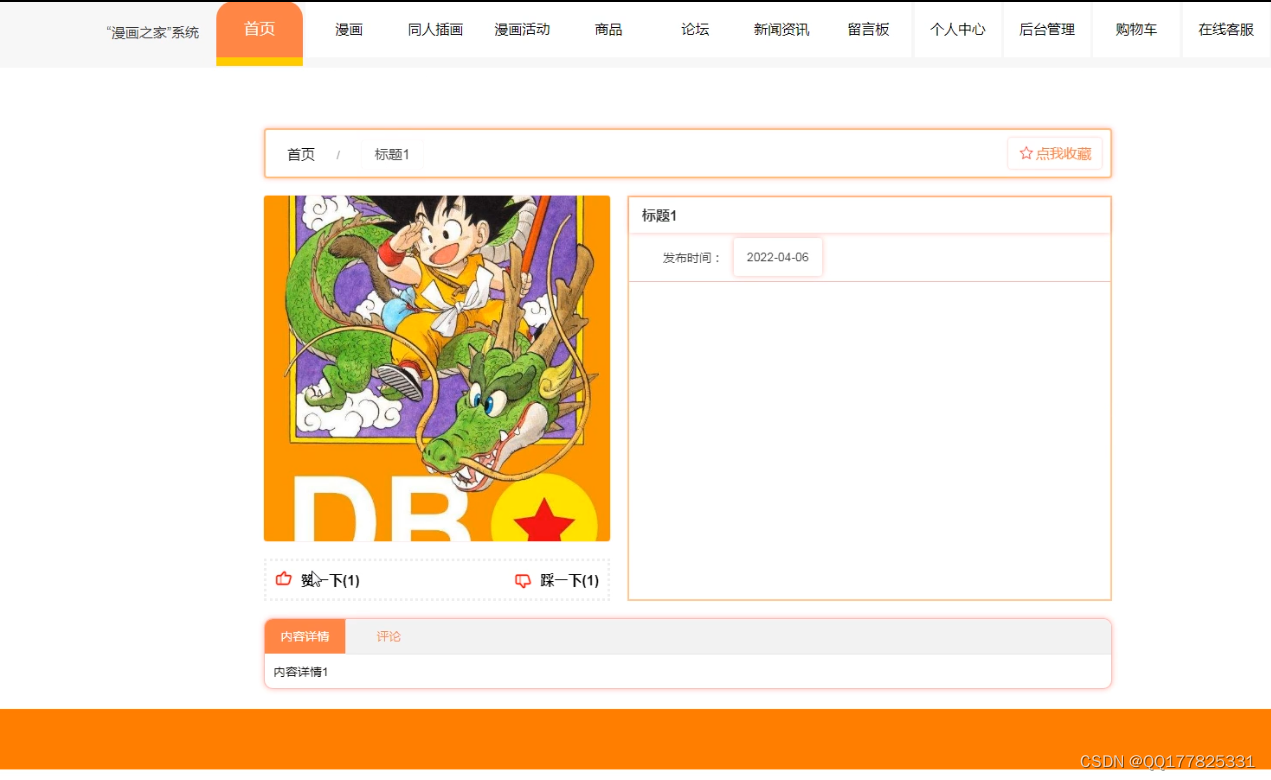Image resolution: width=1271 pixels, height=780 pixels.
Task: Open the 留言板 message board
Action: tap(868, 30)
